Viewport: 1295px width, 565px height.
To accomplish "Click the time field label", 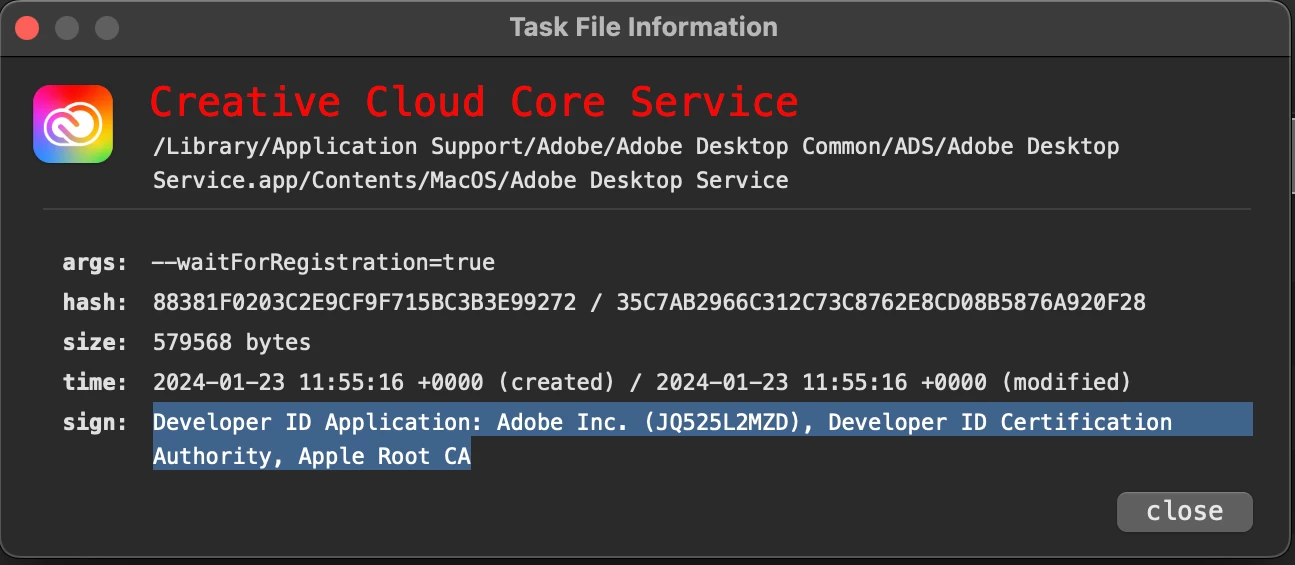I will 95,383.
